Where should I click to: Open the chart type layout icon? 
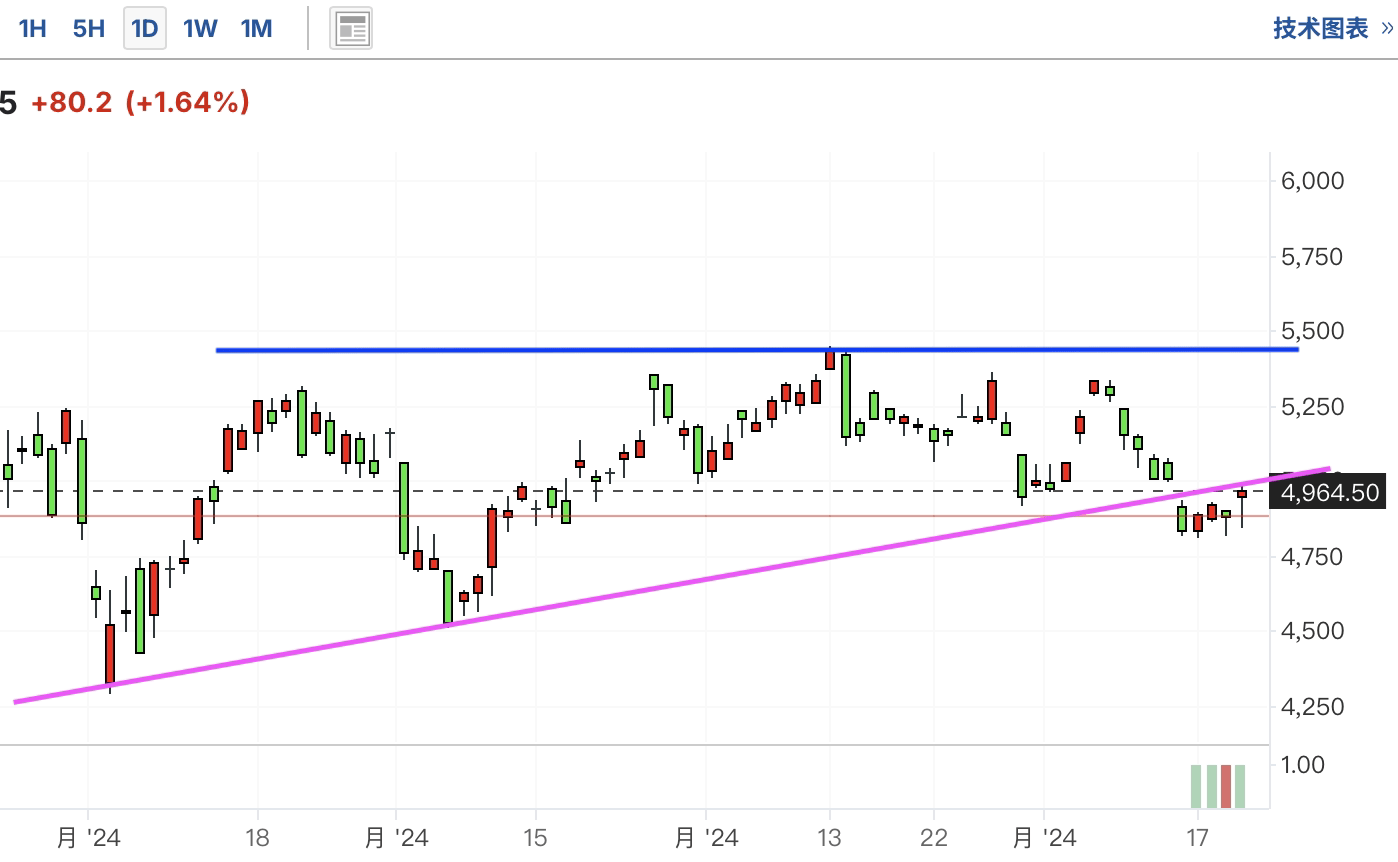352,28
